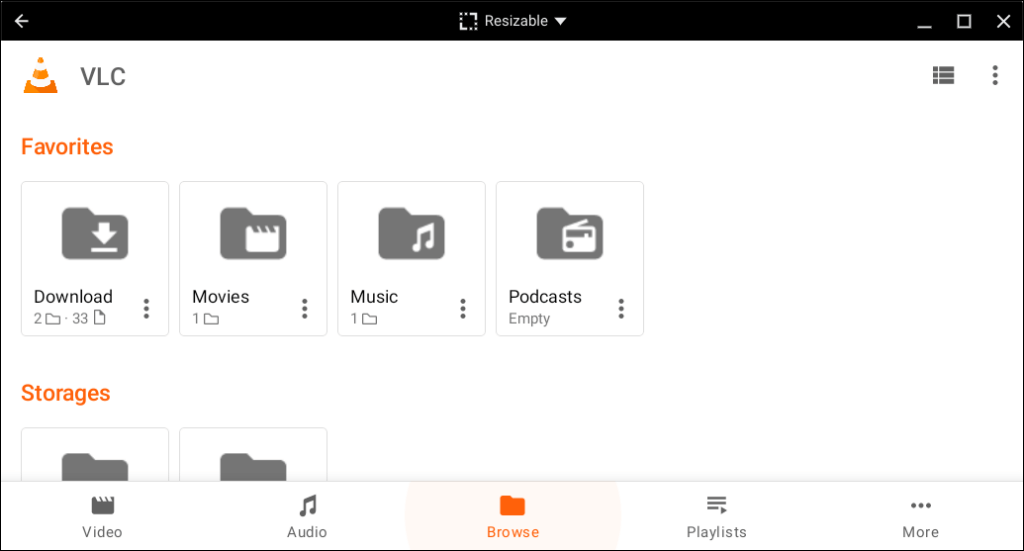Switch to the Video tab
Image resolution: width=1024 pixels, height=551 pixels.
(102, 516)
